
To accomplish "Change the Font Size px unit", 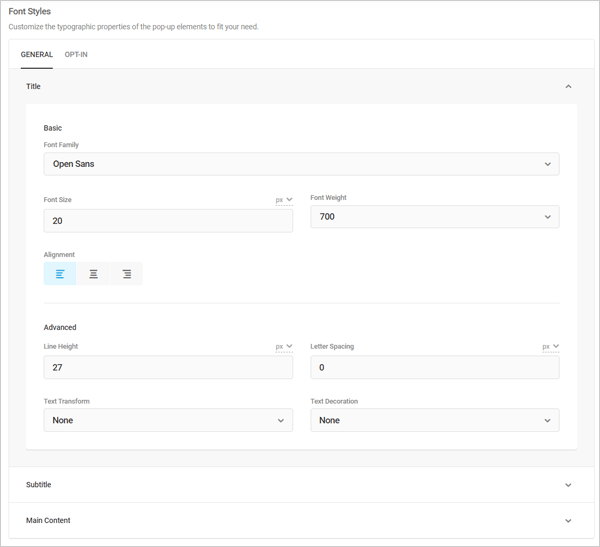I will 284,200.
